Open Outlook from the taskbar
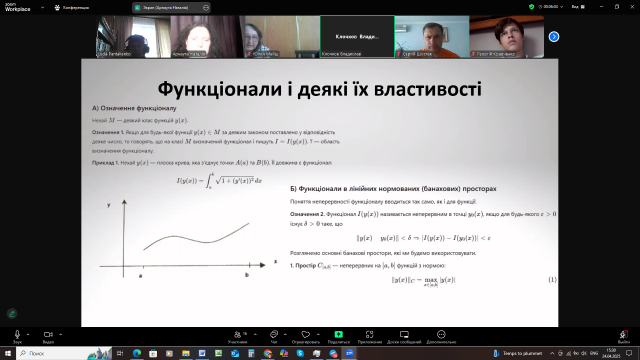Screen dimensions: 640x360 235,353
